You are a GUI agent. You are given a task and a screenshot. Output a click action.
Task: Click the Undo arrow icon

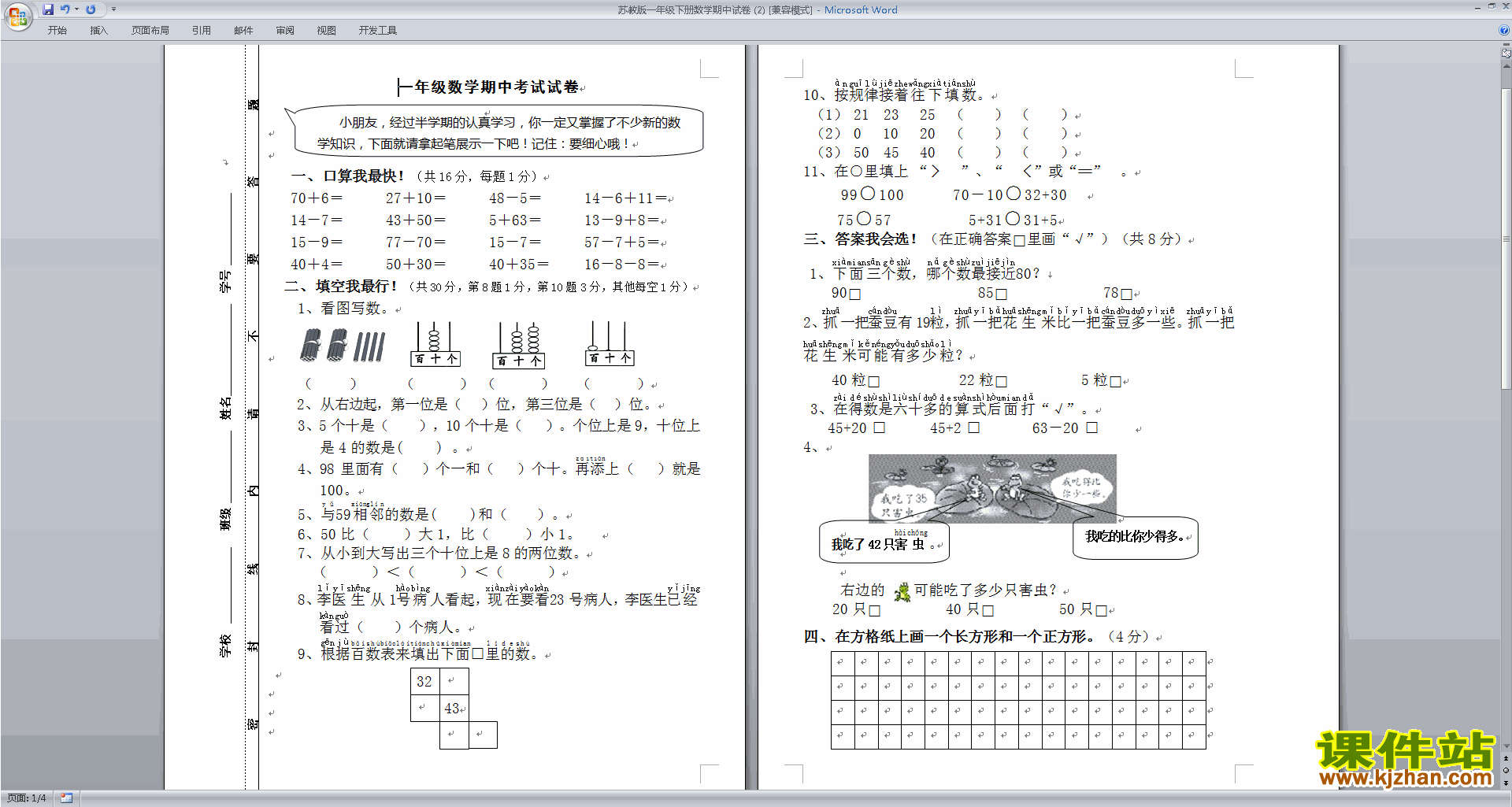[65, 9]
